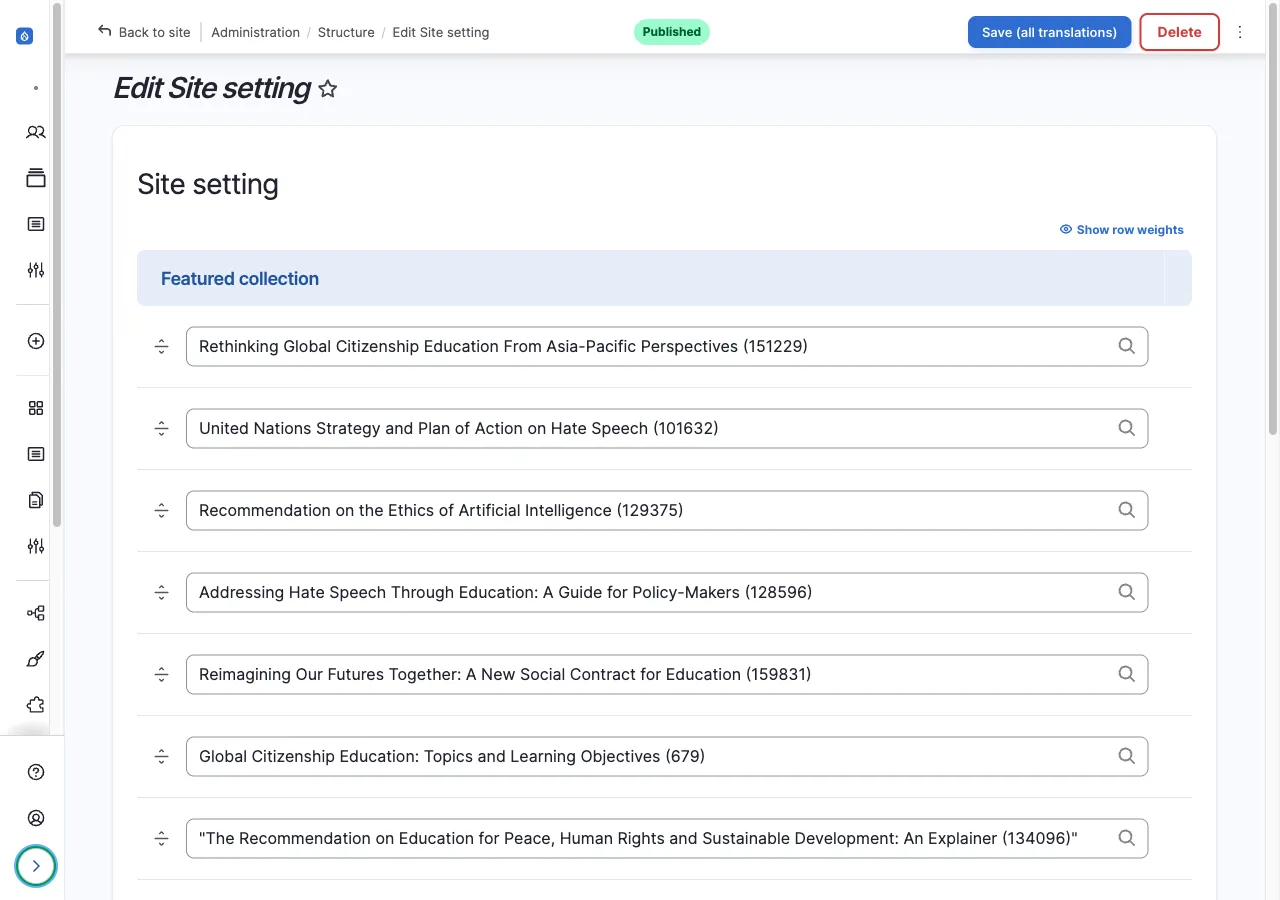Star Edit Site setting as favorite

[x=327, y=89]
